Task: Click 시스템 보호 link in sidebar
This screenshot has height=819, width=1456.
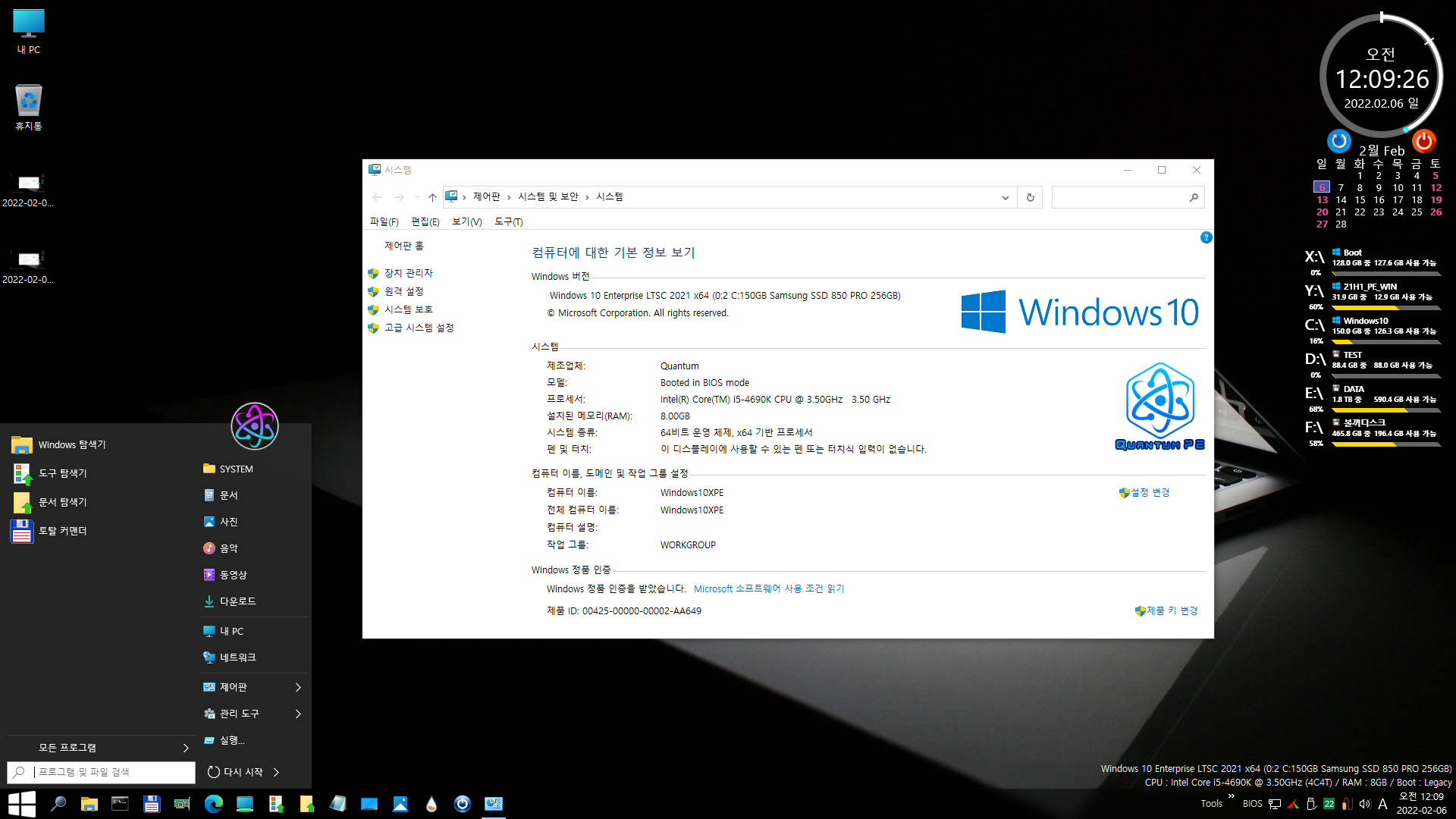Action: (408, 309)
